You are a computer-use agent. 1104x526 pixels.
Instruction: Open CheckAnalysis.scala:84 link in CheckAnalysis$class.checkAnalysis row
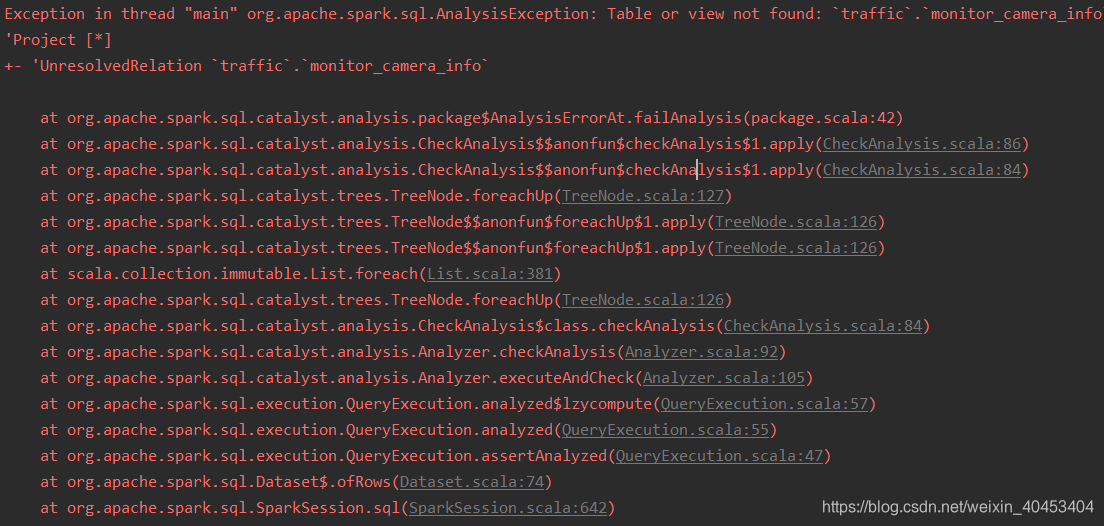click(x=823, y=326)
